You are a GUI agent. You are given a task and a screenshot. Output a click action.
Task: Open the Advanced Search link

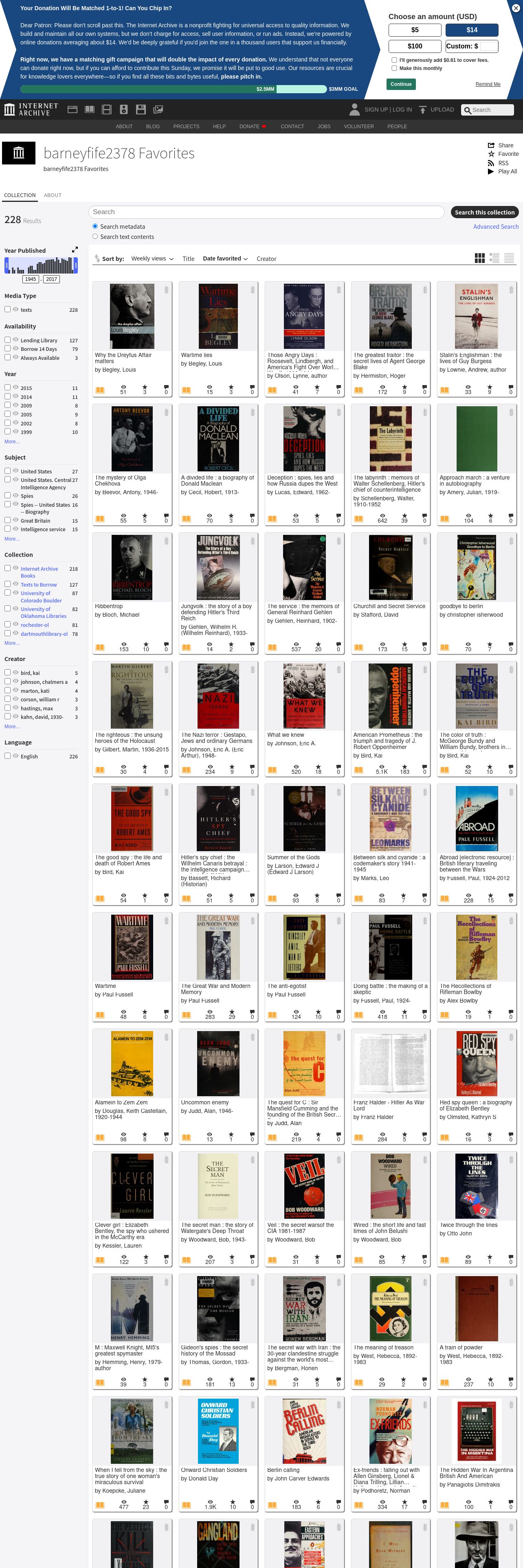(496, 226)
